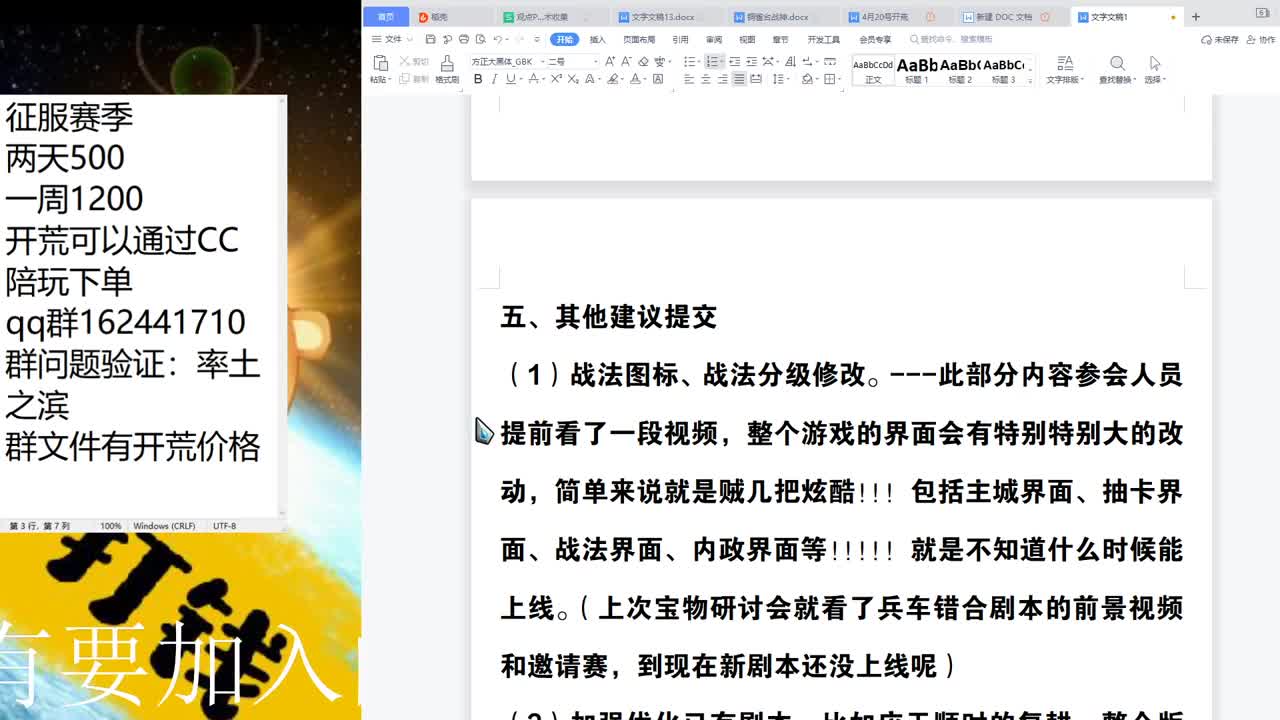The width and height of the screenshot is (1280, 720).
Task: Switch to the 插入 ribbon tab
Action: pos(598,39)
